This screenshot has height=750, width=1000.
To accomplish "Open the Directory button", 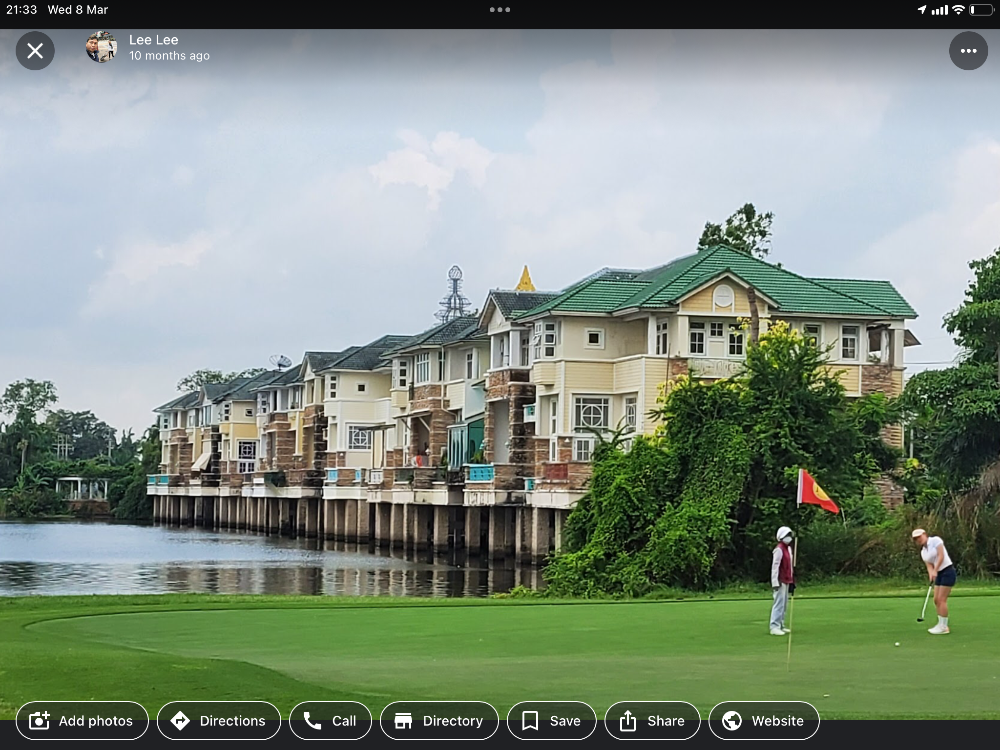I will [x=439, y=721].
